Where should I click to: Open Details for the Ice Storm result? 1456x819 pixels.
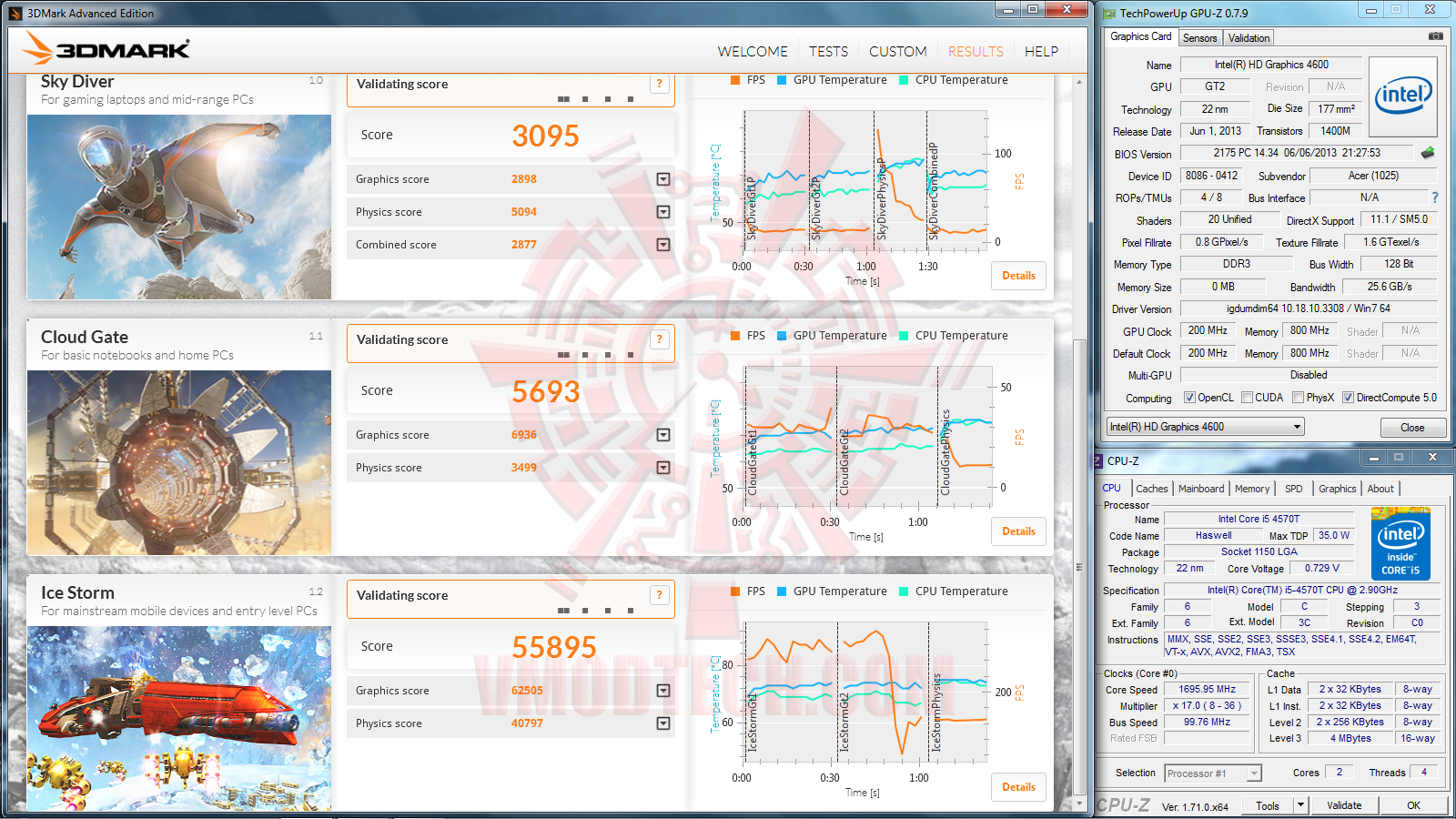pos(1018,787)
